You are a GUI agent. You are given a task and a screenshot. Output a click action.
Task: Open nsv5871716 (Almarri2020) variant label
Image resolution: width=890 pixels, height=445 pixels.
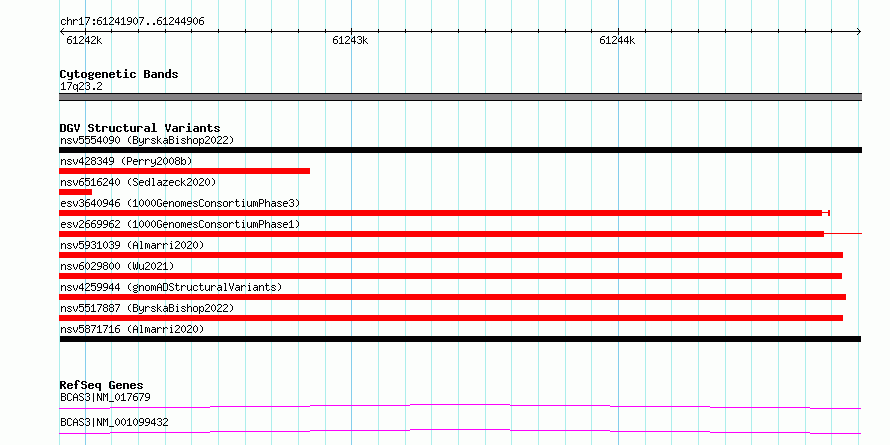tap(132, 329)
